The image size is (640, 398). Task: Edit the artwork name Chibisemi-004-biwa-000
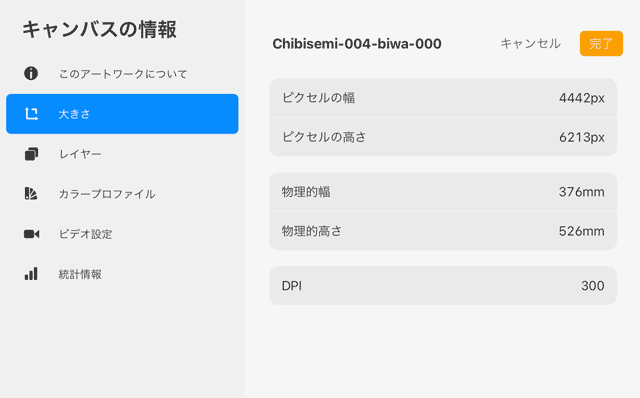(357, 44)
